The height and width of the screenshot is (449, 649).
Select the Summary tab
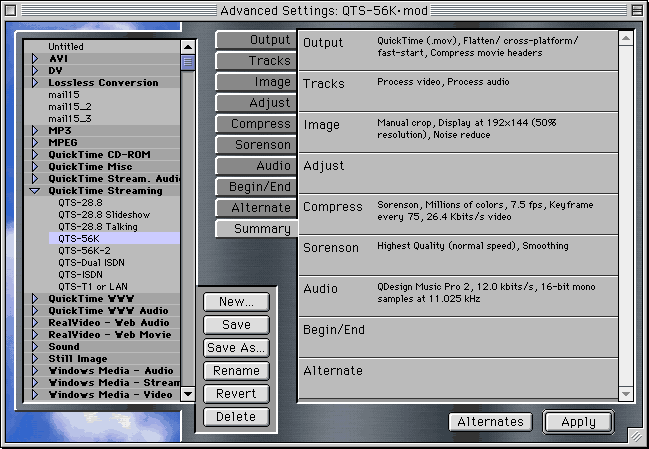pyautogui.click(x=257, y=229)
